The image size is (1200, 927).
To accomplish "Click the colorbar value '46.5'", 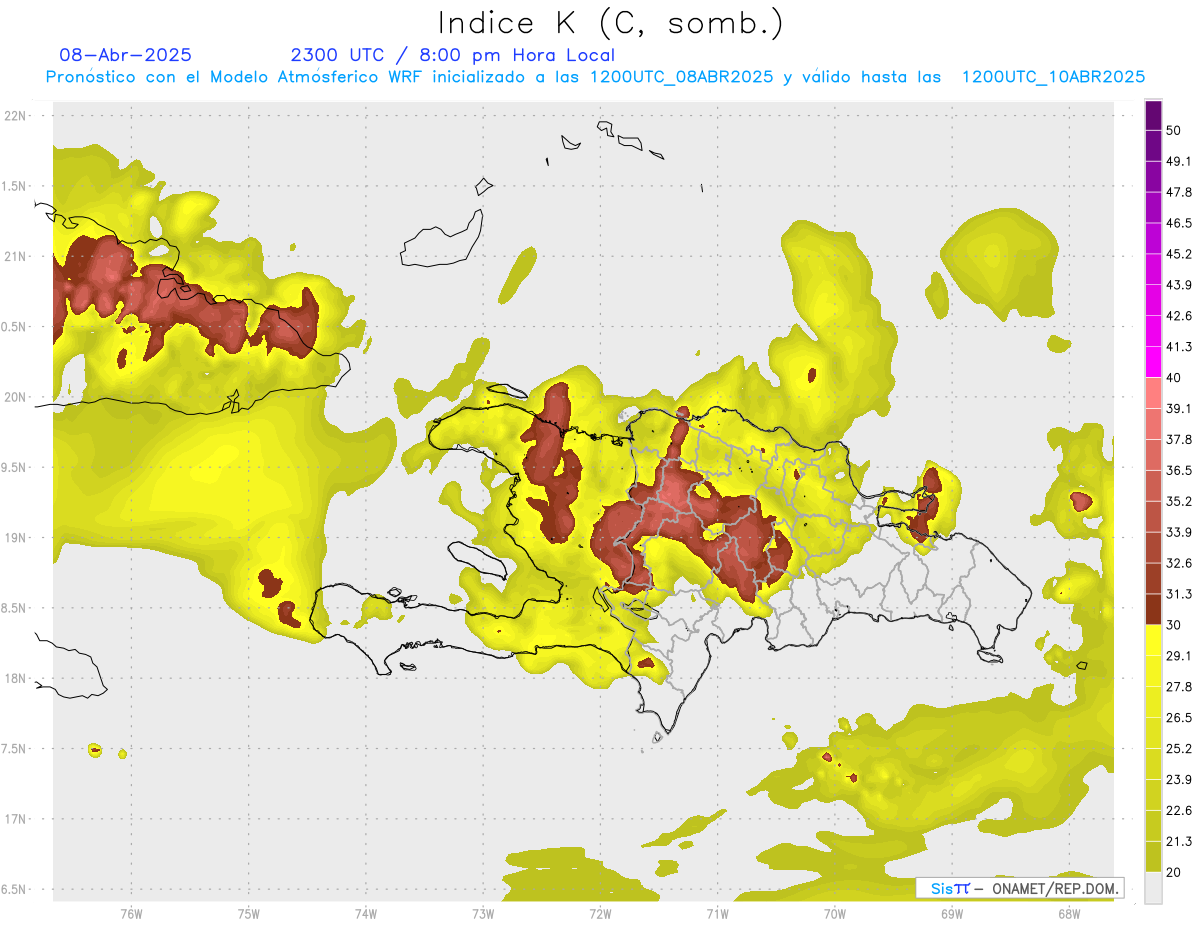I will (1179, 223).
